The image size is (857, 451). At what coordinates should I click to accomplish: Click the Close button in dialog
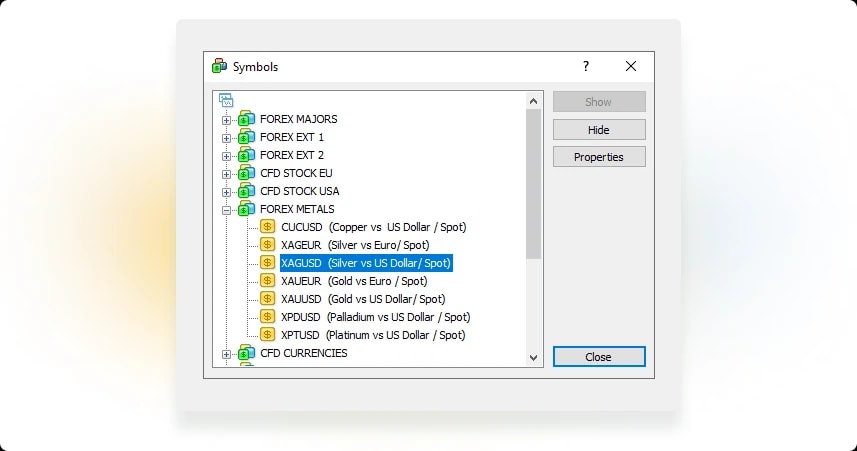pos(599,356)
